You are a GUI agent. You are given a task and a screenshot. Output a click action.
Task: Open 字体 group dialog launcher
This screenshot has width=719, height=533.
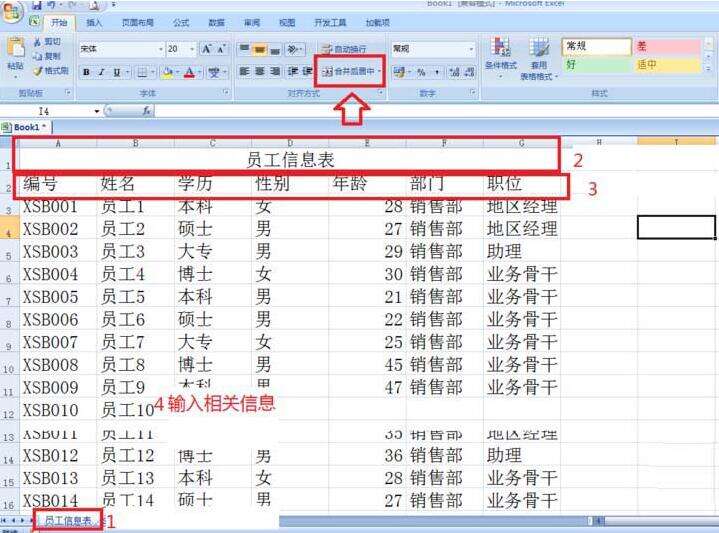tap(226, 93)
